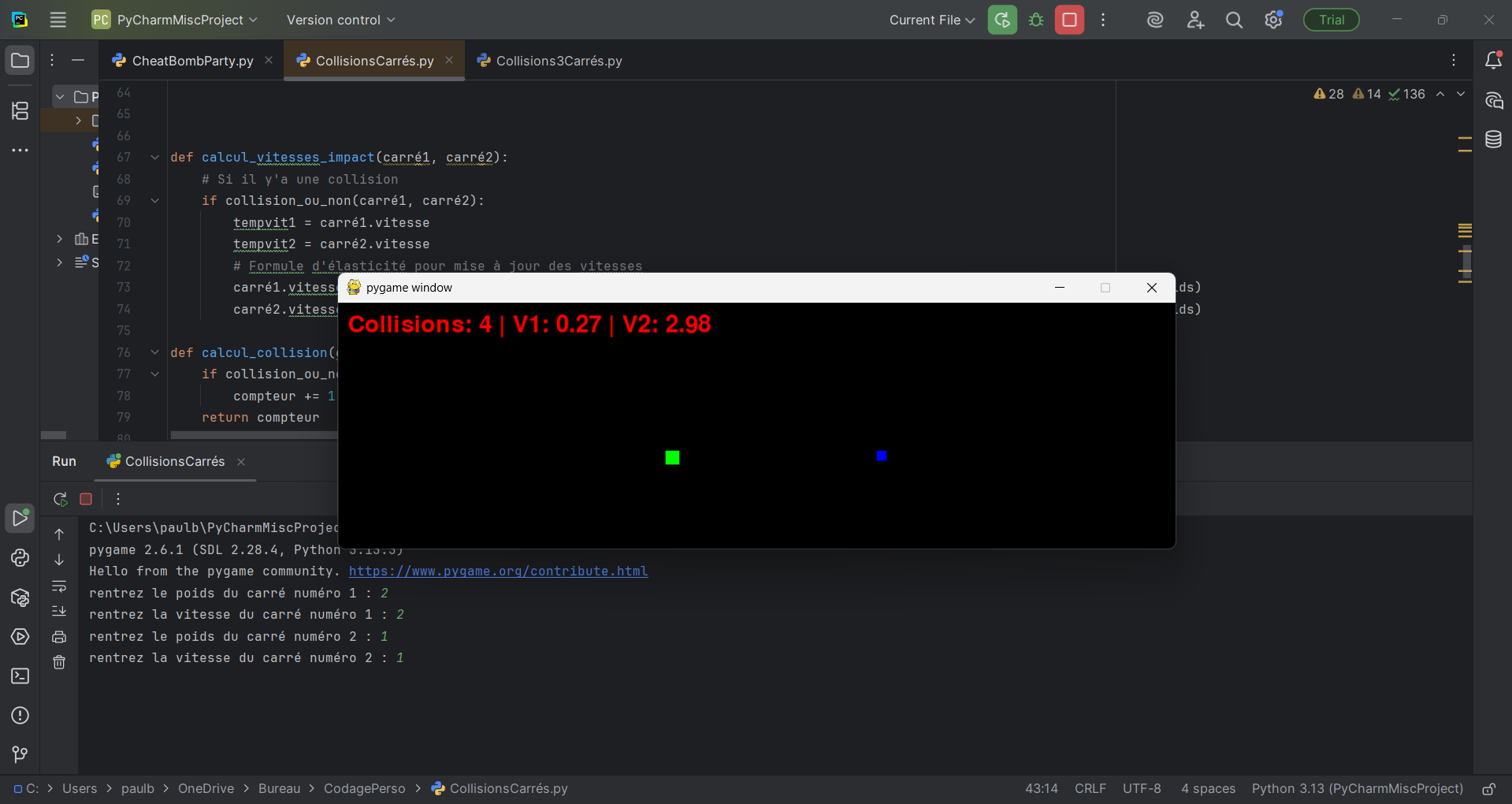1512x804 pixels.
Task: Click the blue square in pygame window
Action: (882, 456)
